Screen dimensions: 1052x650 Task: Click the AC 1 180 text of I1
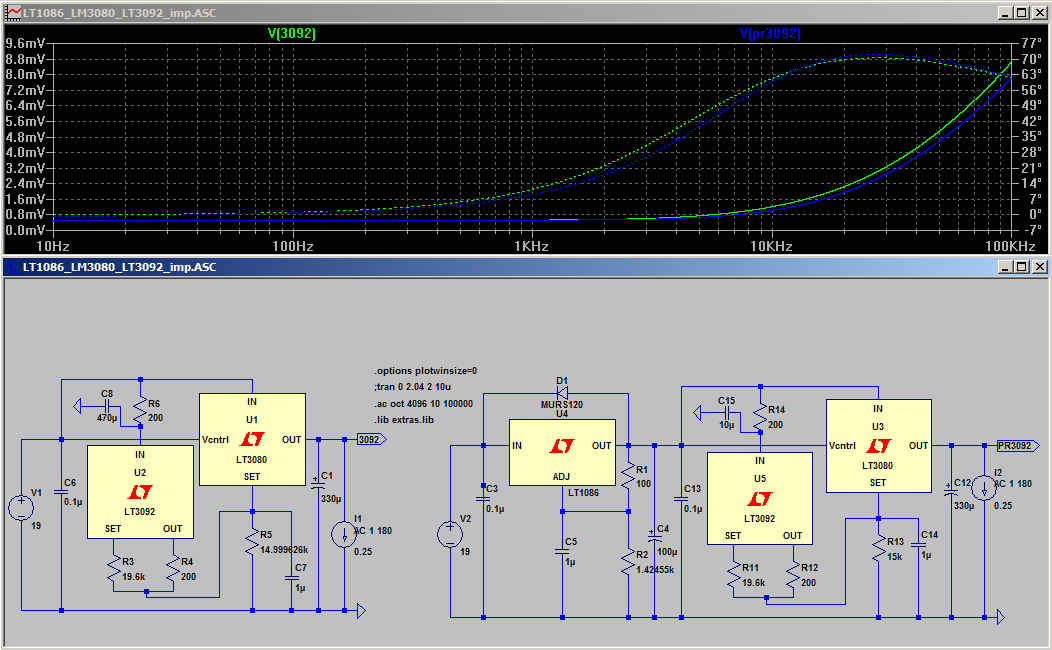[372, 531]
